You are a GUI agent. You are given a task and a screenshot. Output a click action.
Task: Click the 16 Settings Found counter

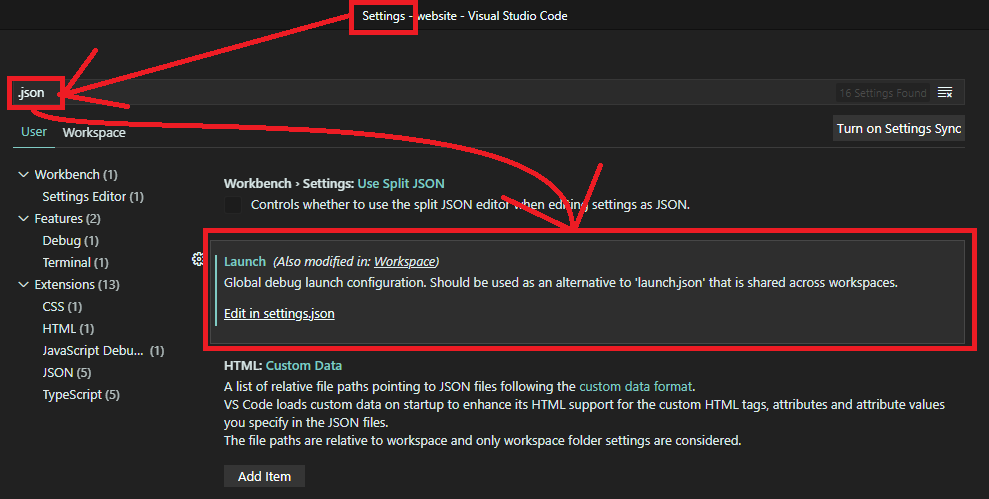coord(882,93)
